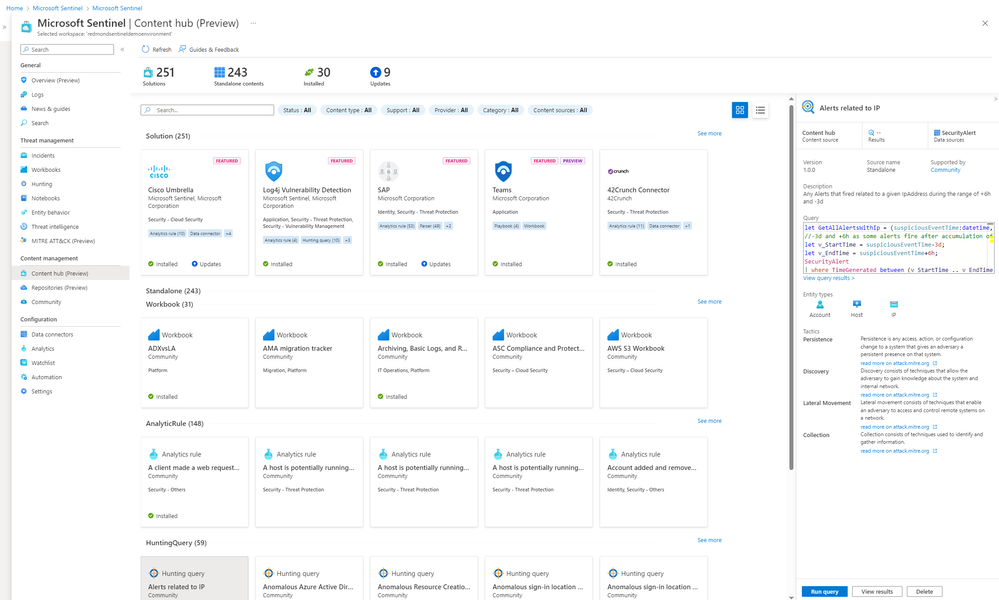The image size is (999, 600).
Task: Open read more link for Persistence tactic
Action: 898,363
